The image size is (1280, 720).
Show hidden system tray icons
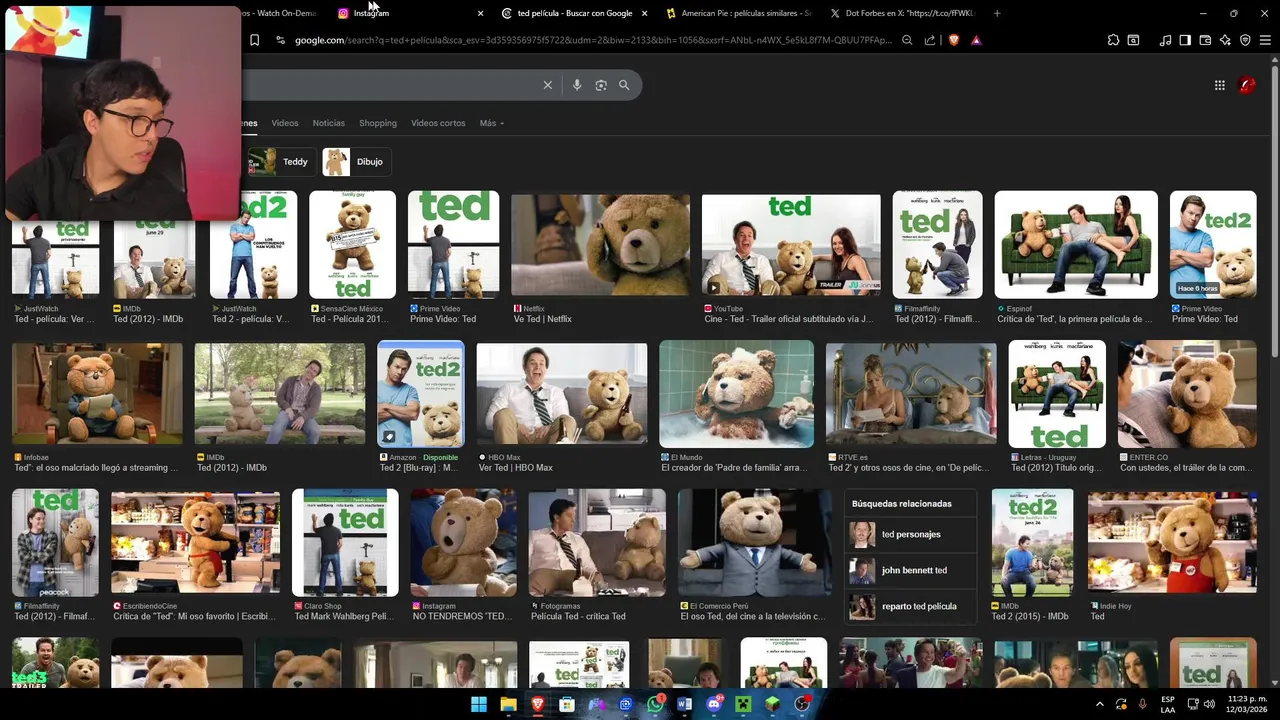[x=1100, y=704]
